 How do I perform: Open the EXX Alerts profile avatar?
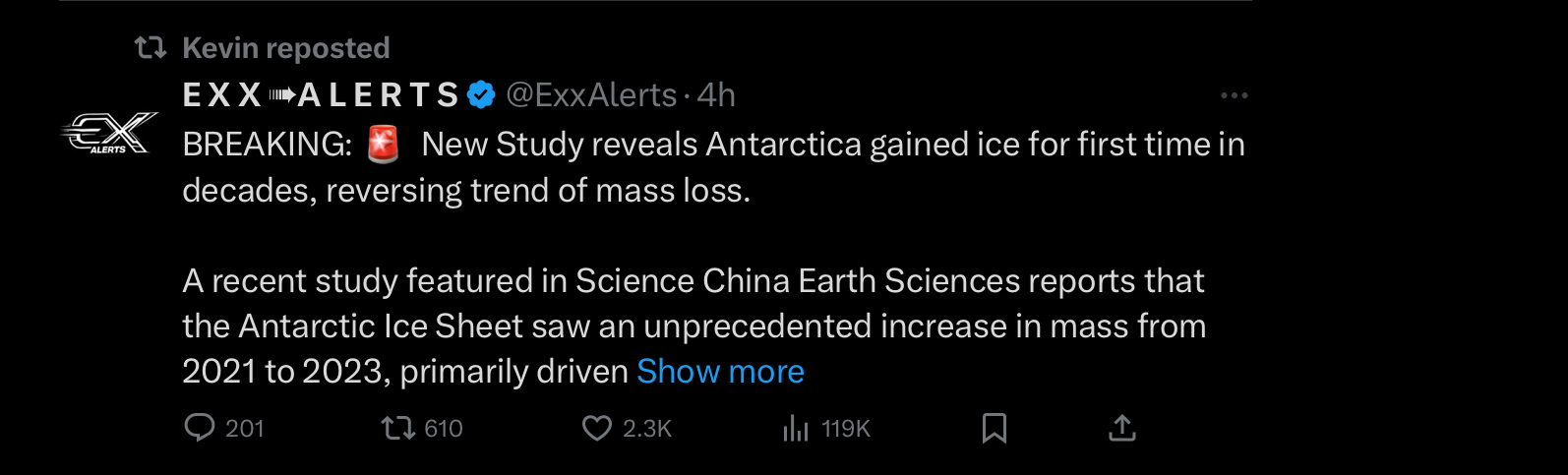tap(108, 133)
